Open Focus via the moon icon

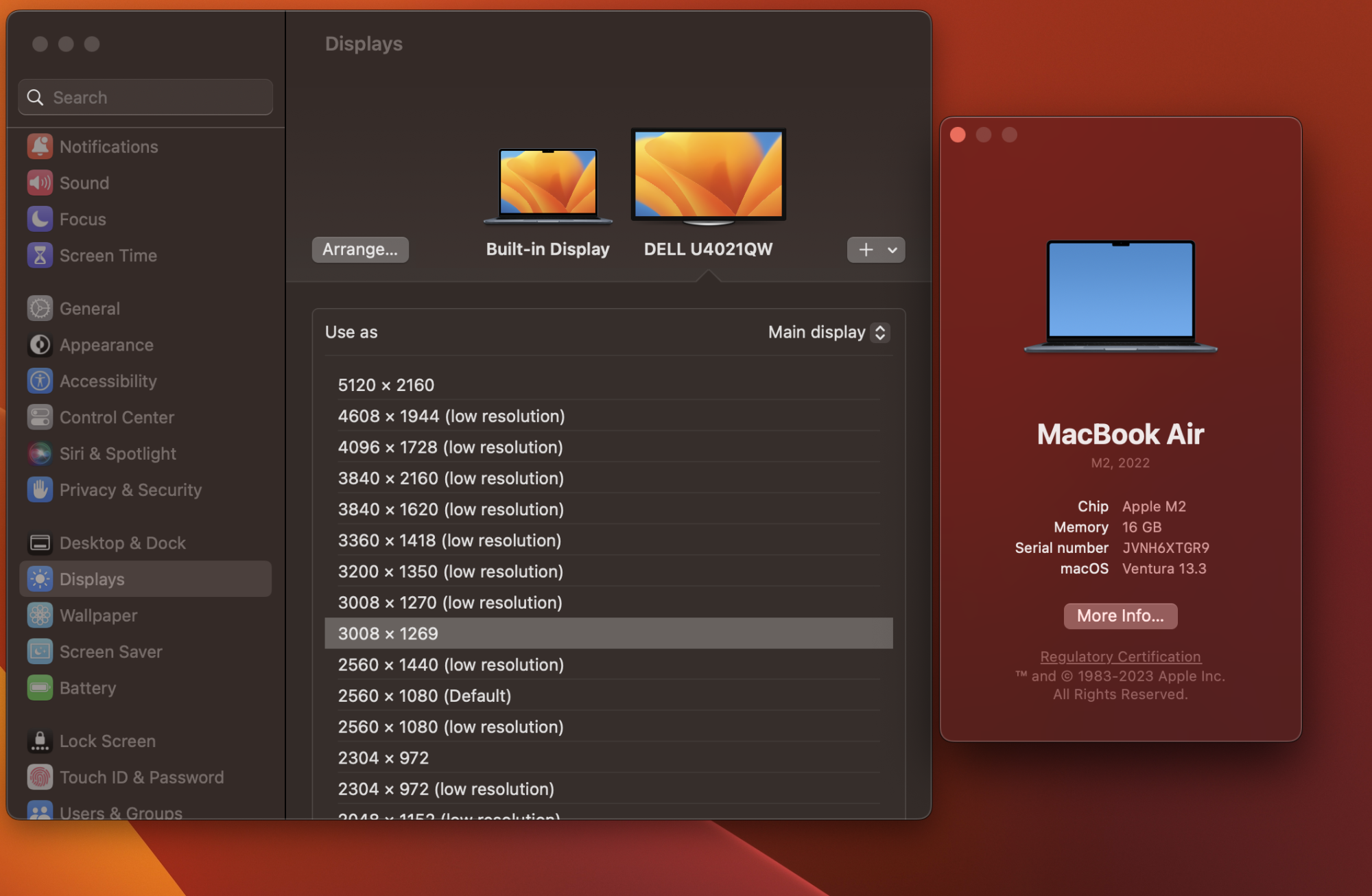point(40,219)
